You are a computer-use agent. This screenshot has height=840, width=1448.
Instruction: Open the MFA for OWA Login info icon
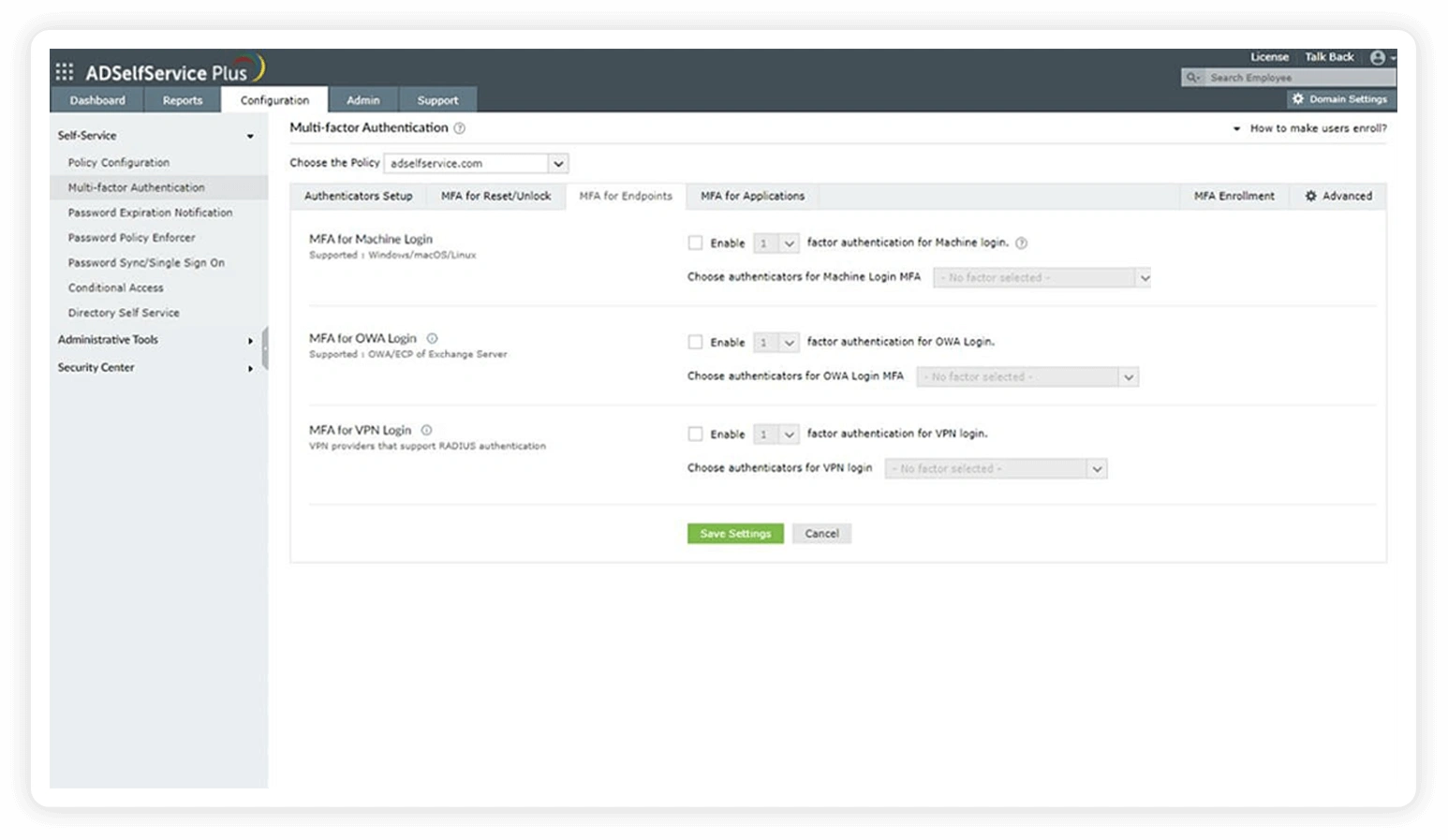click(433, 338)
